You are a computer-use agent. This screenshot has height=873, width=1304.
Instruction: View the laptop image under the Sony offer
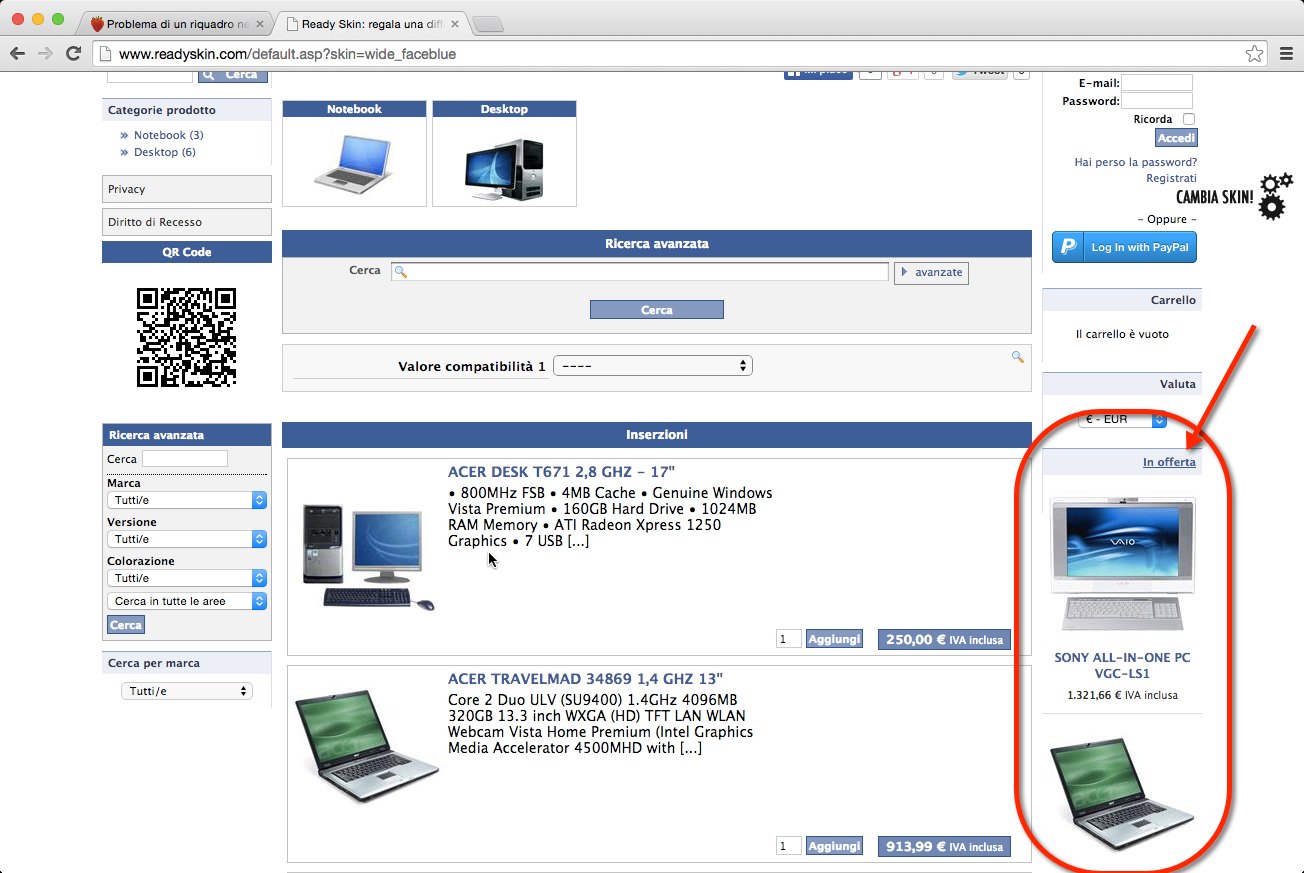tap(1122, 794)
